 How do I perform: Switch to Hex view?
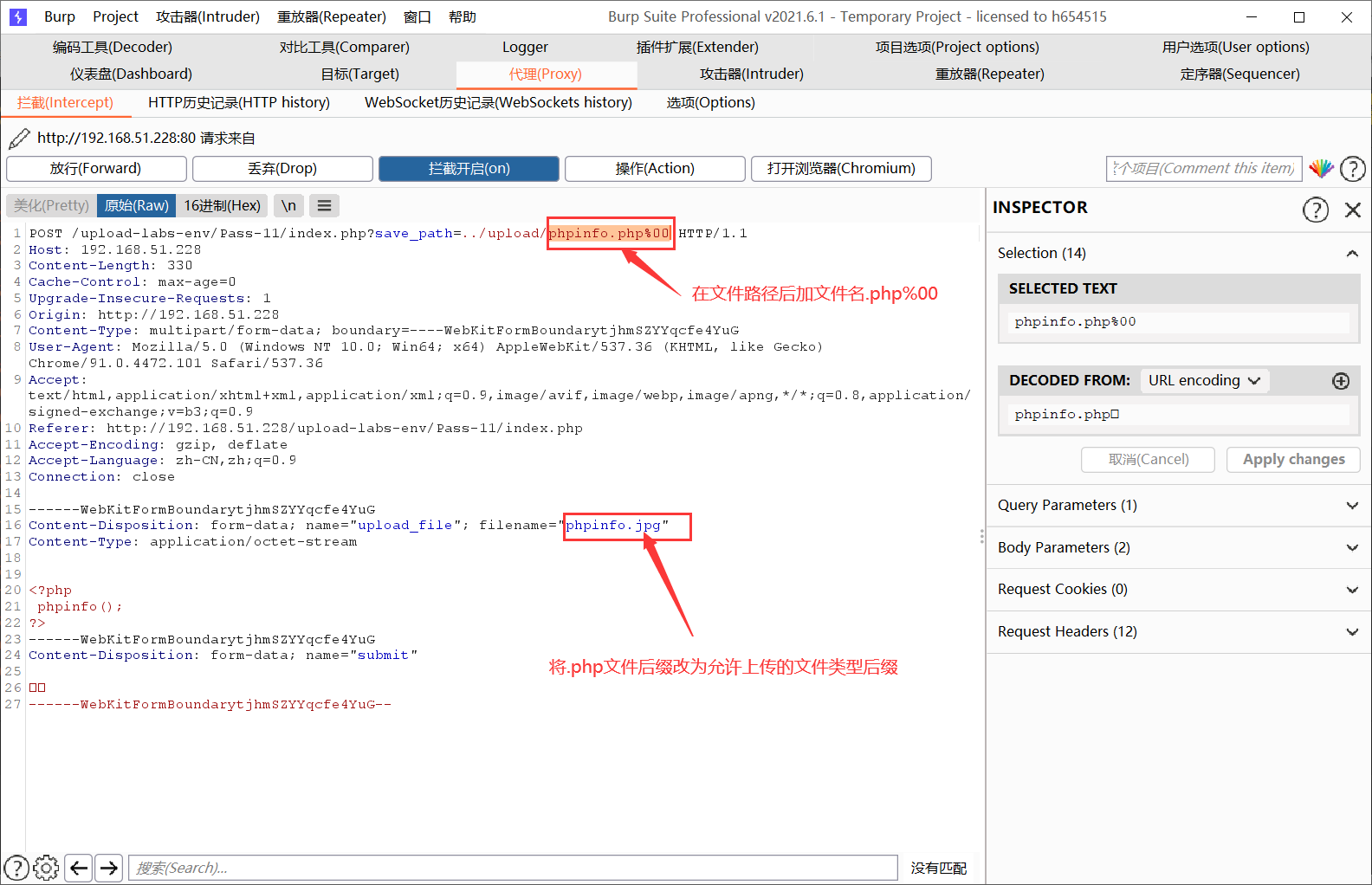pyautogui.click(x=222, y=205)
